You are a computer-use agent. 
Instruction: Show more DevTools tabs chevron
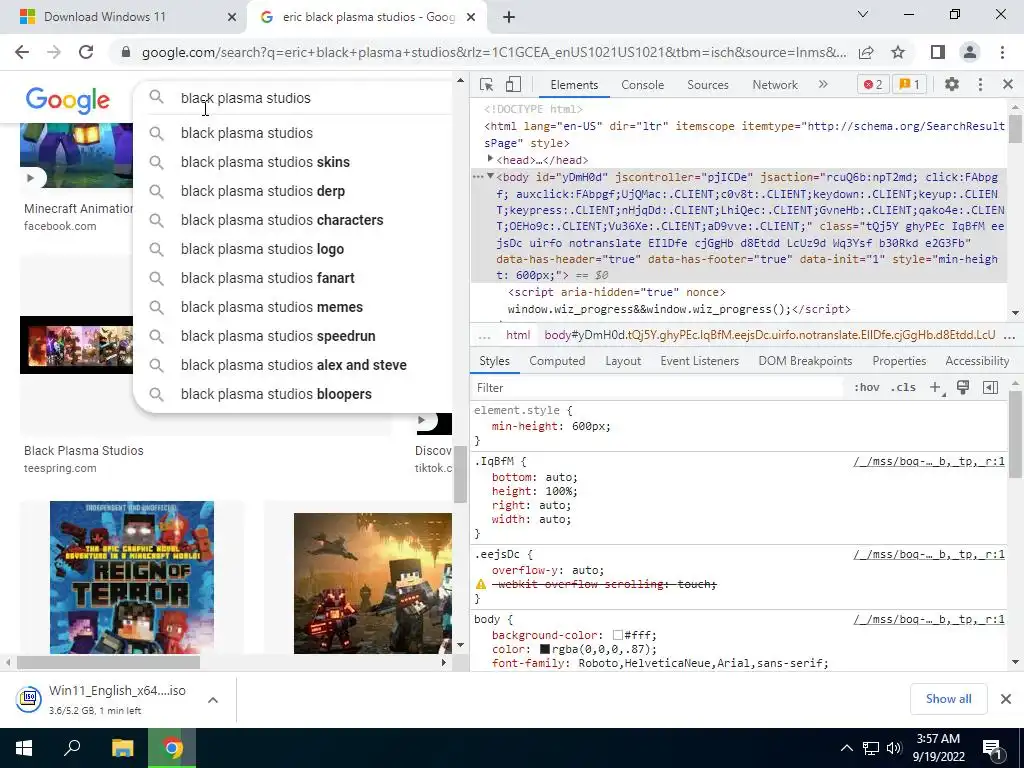823,84
